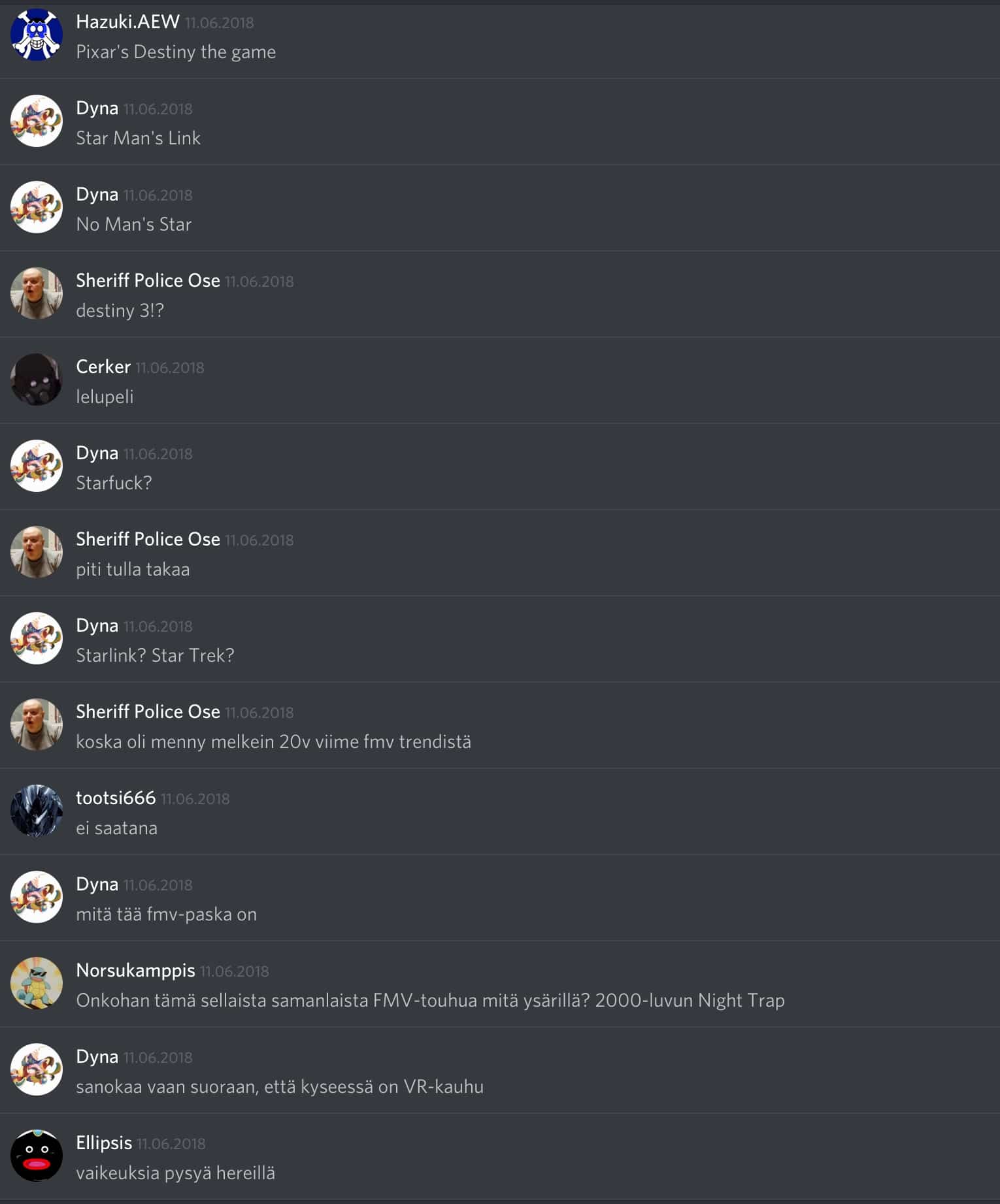1000x1204 pixels.
Task: Click timestamp next to Ellipsis name
Action: pos(171,1144)
